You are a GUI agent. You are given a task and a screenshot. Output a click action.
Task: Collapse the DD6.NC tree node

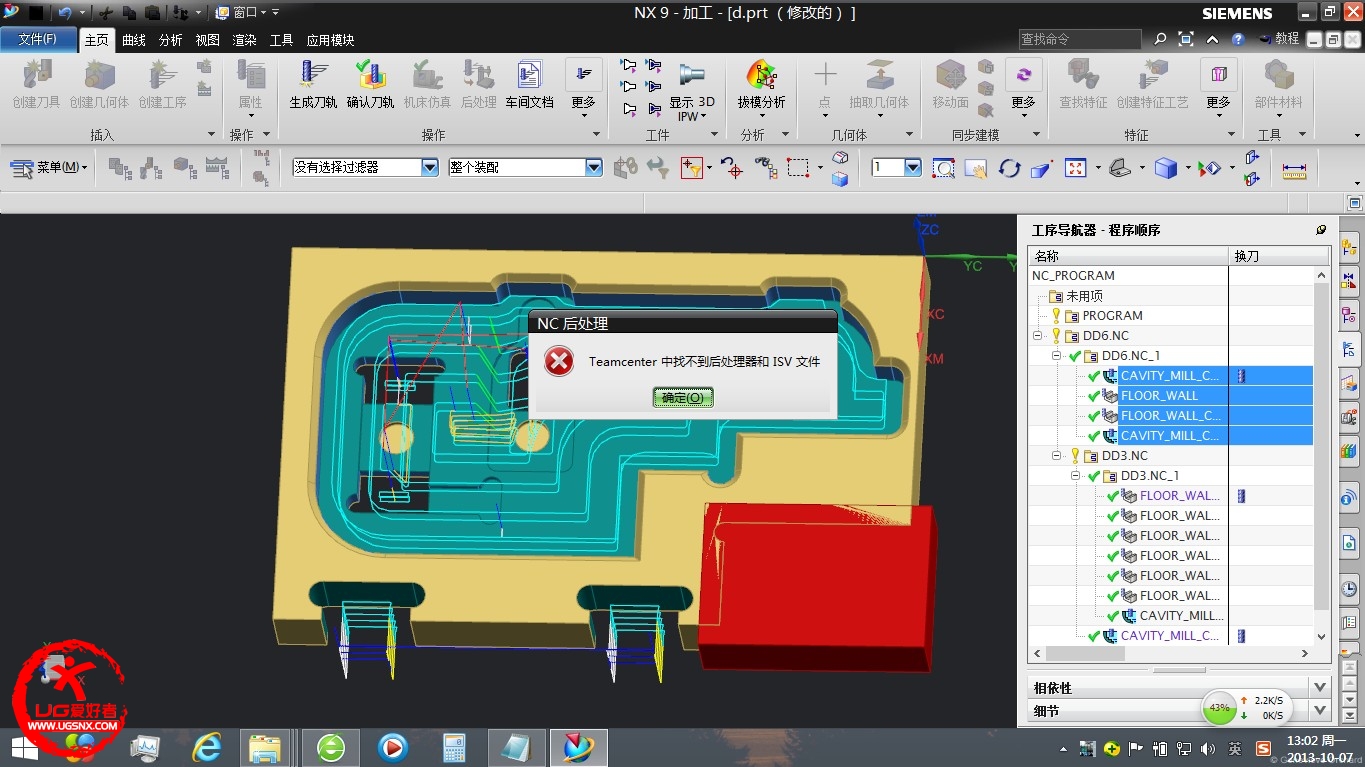tap(1038, 336)
